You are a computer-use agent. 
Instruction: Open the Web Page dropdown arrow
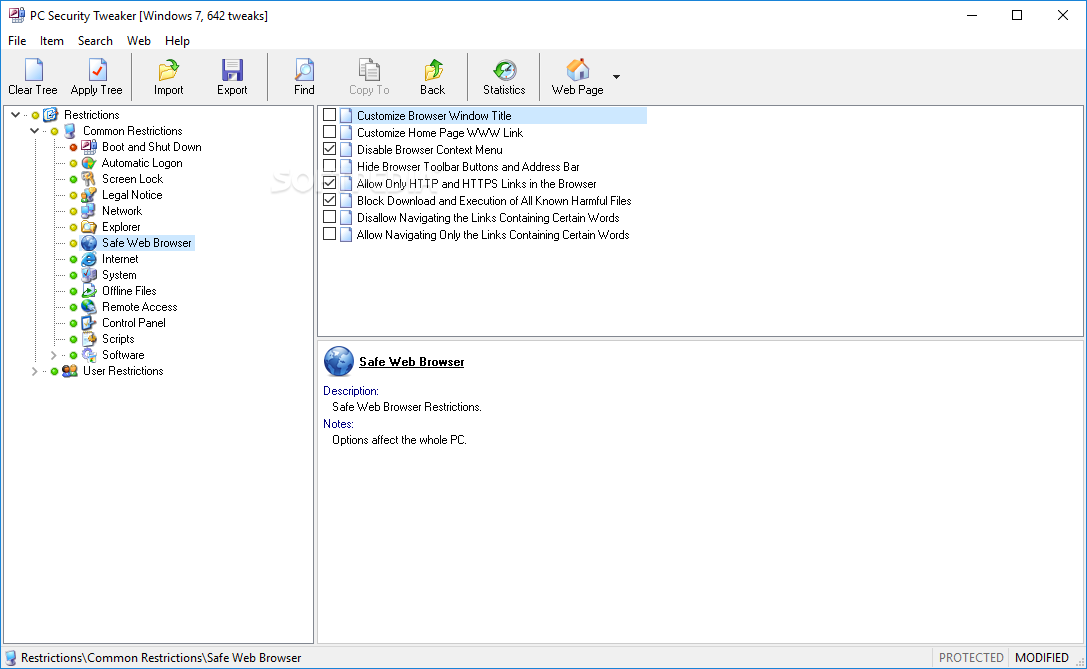[x=616, y=76]
